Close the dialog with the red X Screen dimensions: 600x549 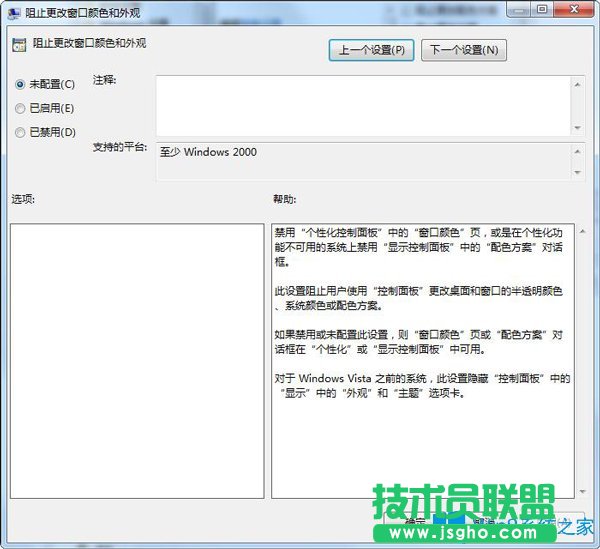coord(574,10)
